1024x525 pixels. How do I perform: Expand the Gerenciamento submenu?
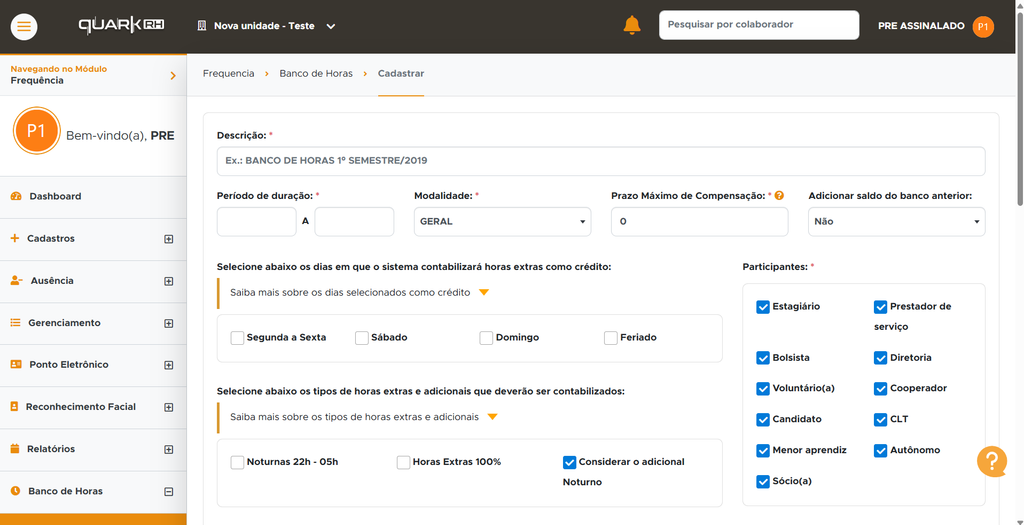(x=168, y=323)
